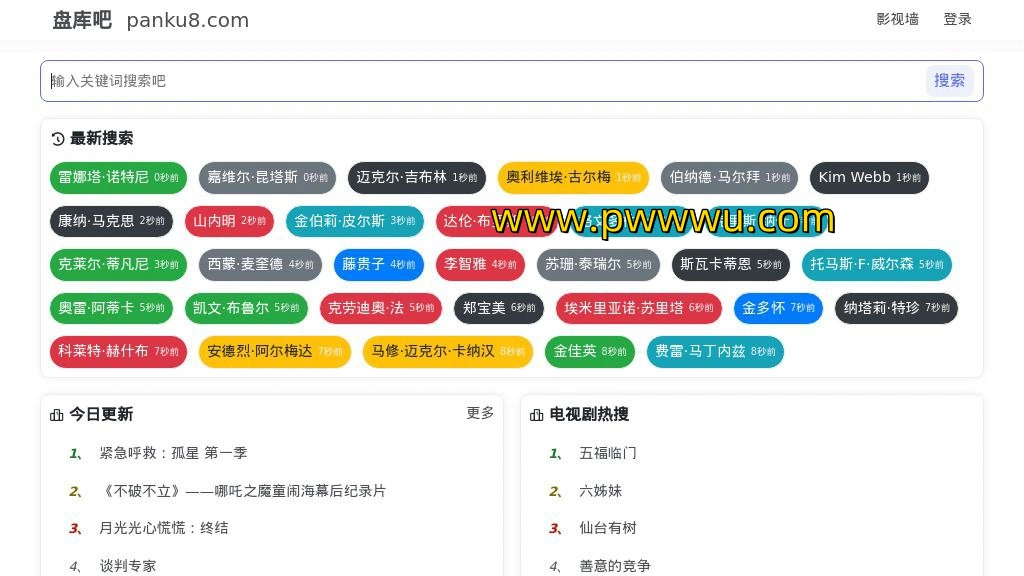Open 谈判专家 in today's updates

[128, 566]
